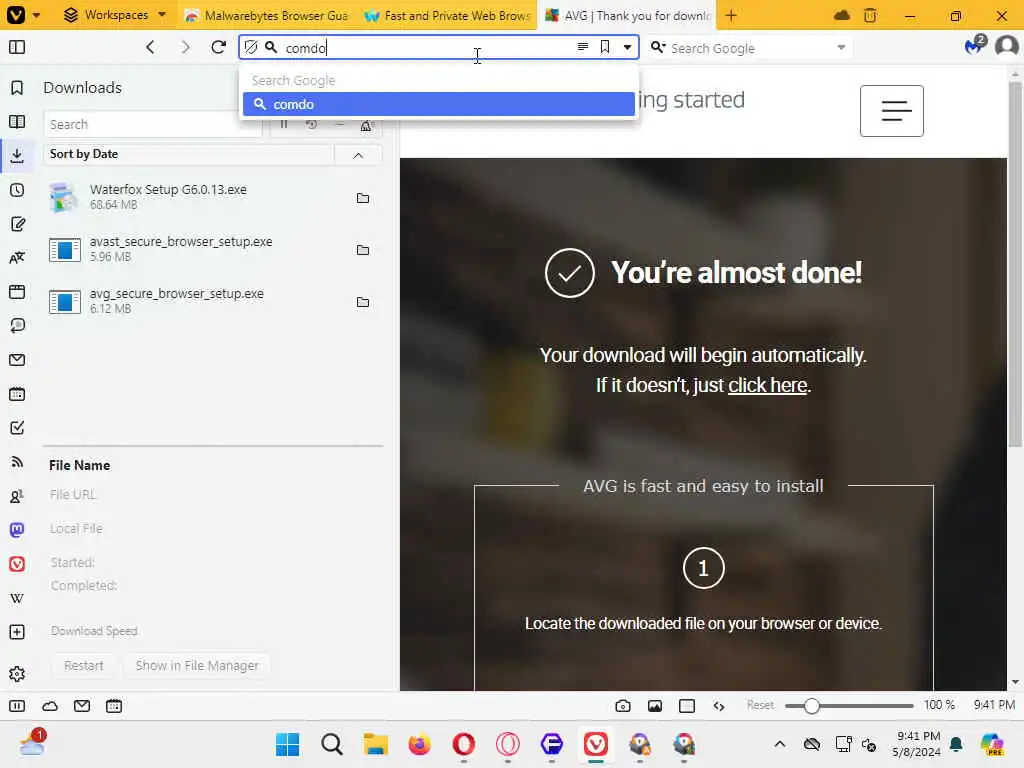
Task: Change search engine via magnifier icon
Action: click(658, 48)
